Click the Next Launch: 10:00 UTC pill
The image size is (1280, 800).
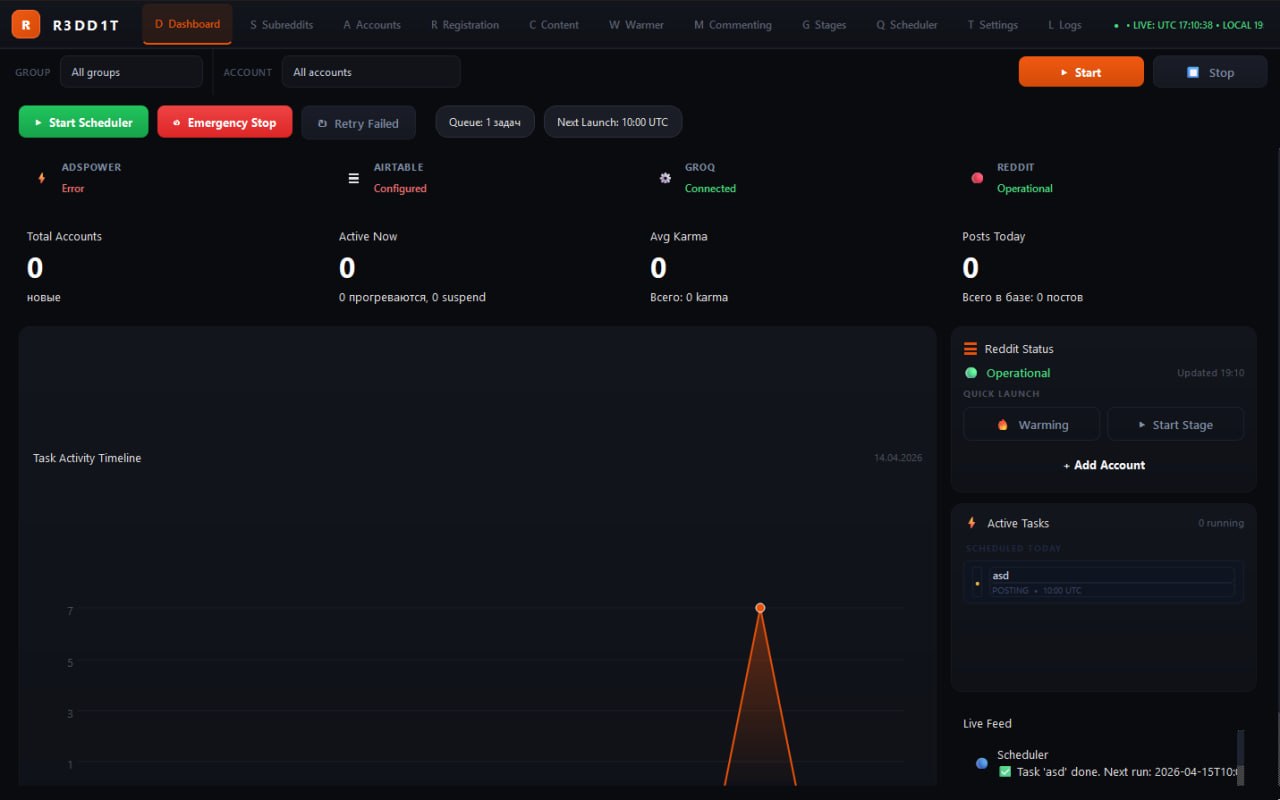pos(613,122)
